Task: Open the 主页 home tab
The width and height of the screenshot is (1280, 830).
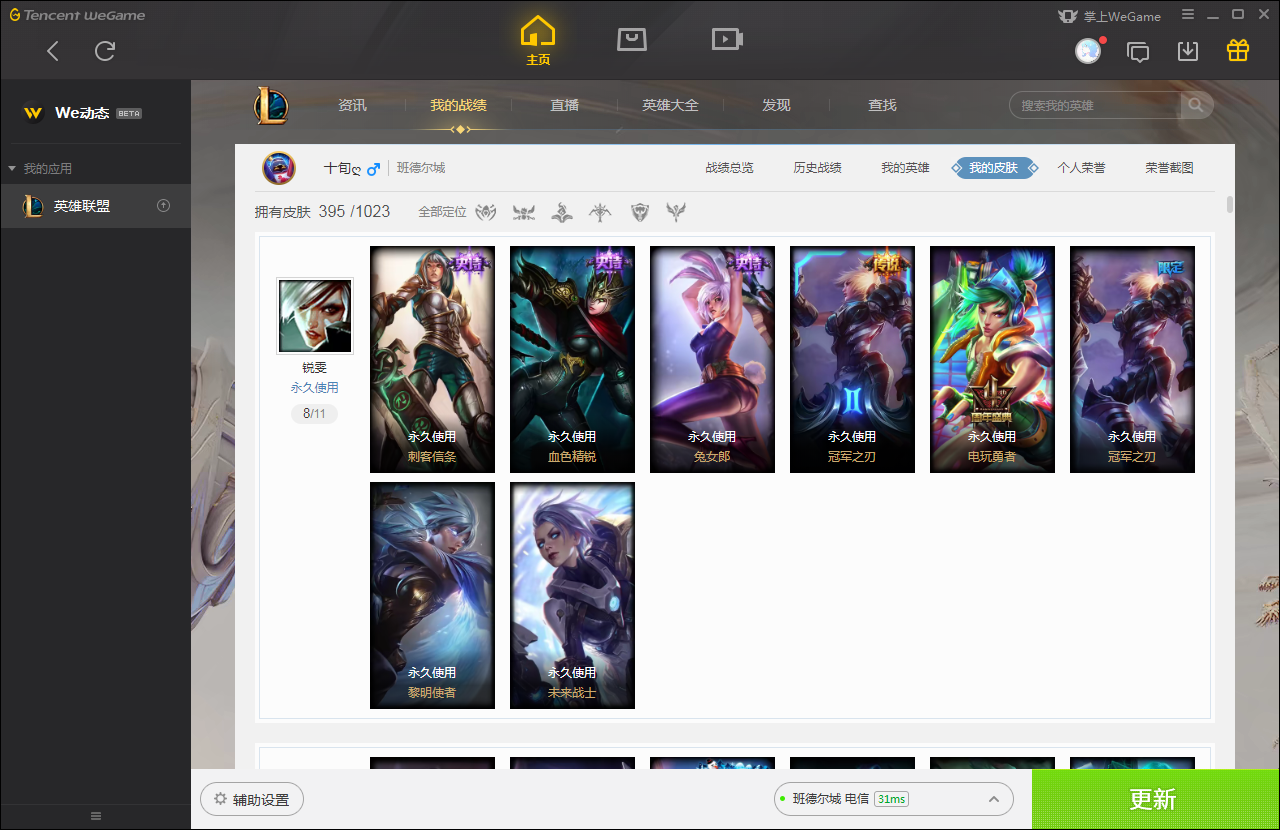Action: click(538, 41)
